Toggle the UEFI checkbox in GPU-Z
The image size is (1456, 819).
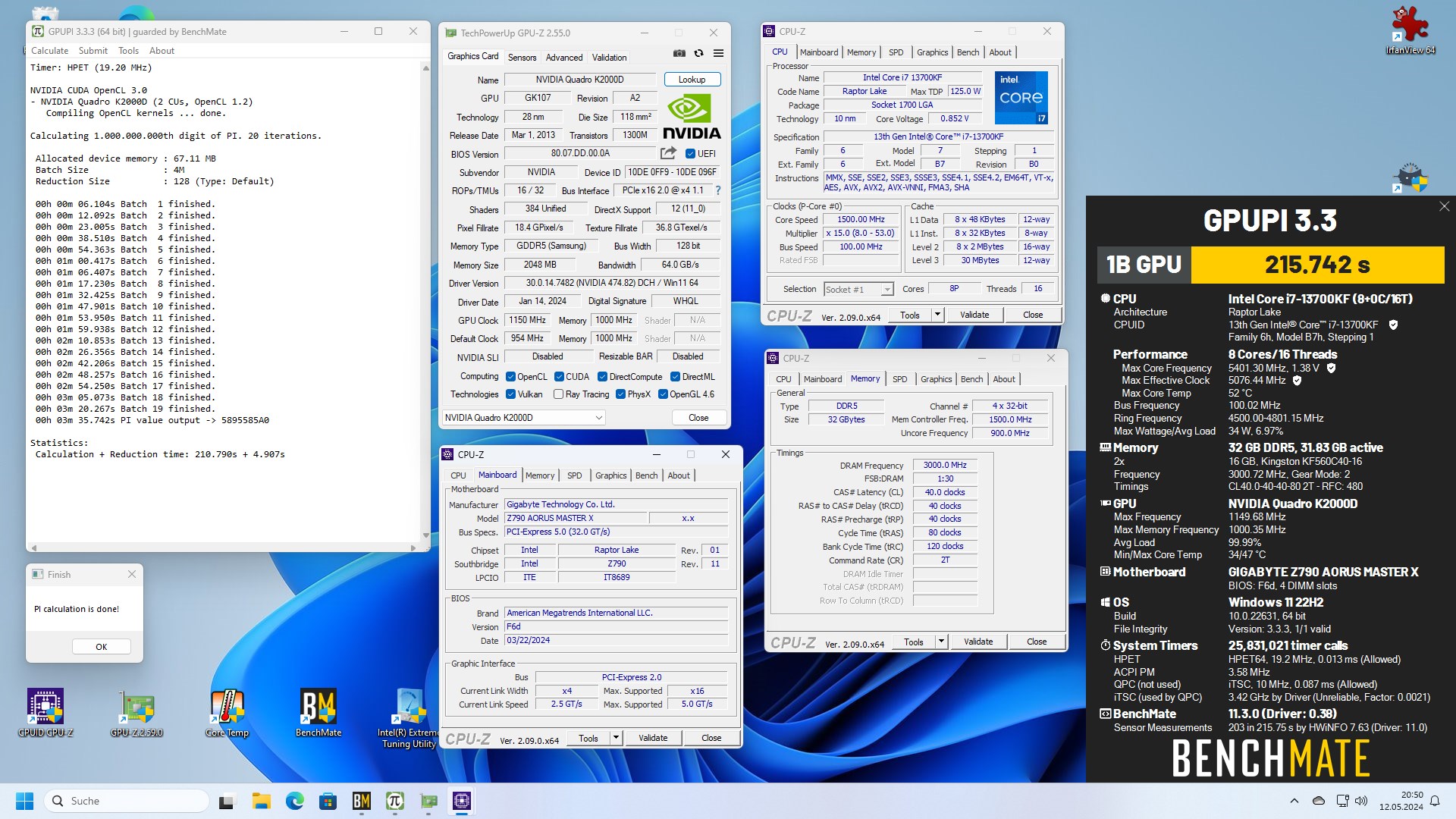(x=690, y=154)
